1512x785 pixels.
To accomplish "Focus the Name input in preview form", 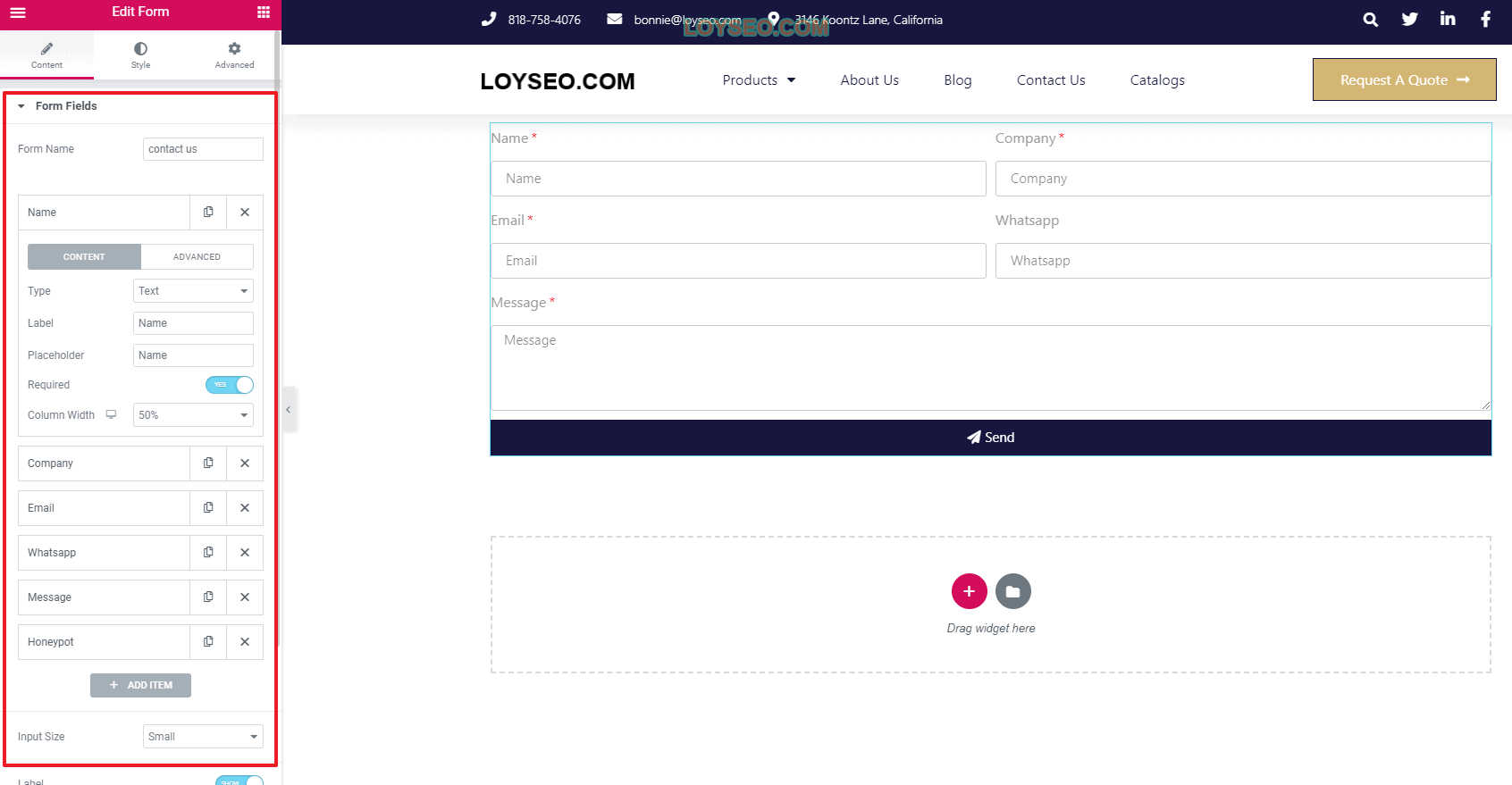I will click(738, 179).
